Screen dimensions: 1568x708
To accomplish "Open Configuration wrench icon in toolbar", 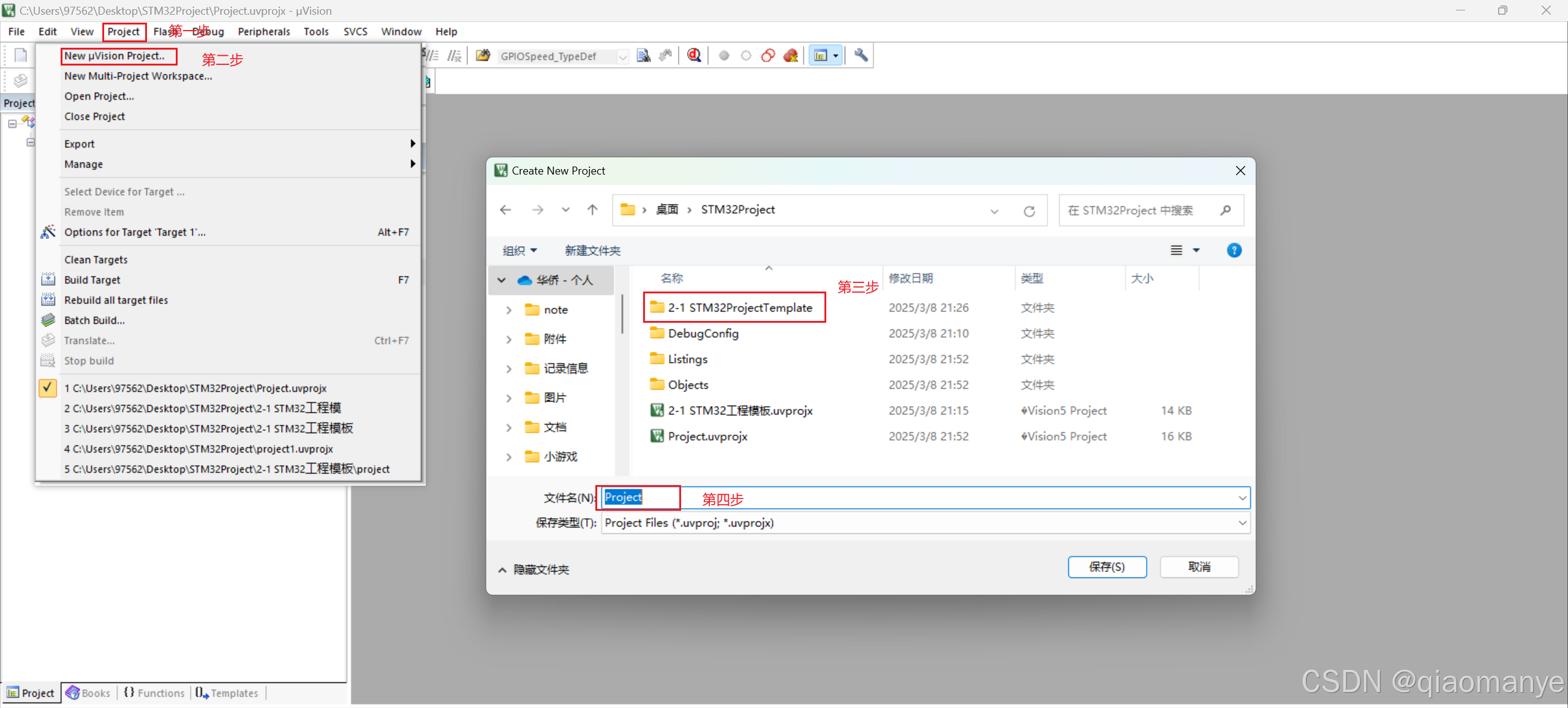I will coord(861,56).
